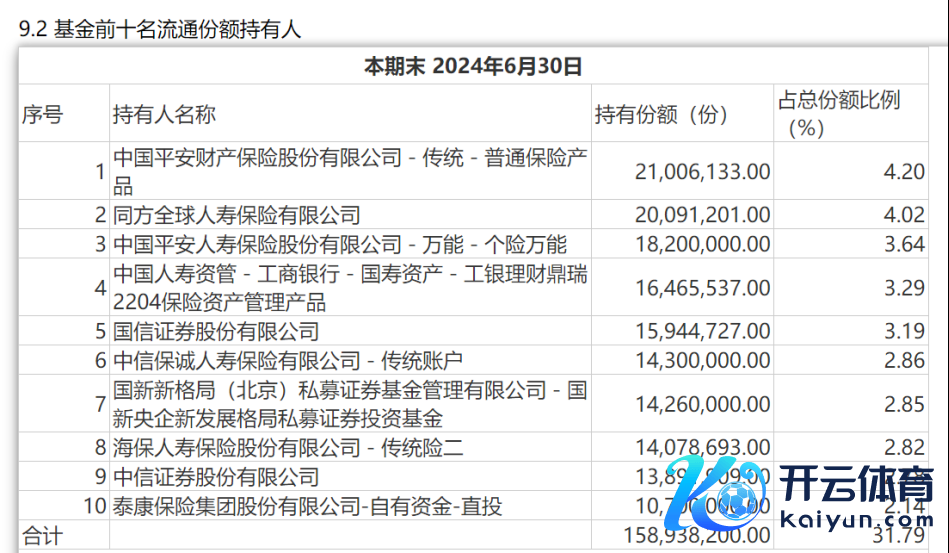The height and width of the screenshot is (553, 949).
Task: Click the percentage cell 3.64
Action: coord(904,244)
